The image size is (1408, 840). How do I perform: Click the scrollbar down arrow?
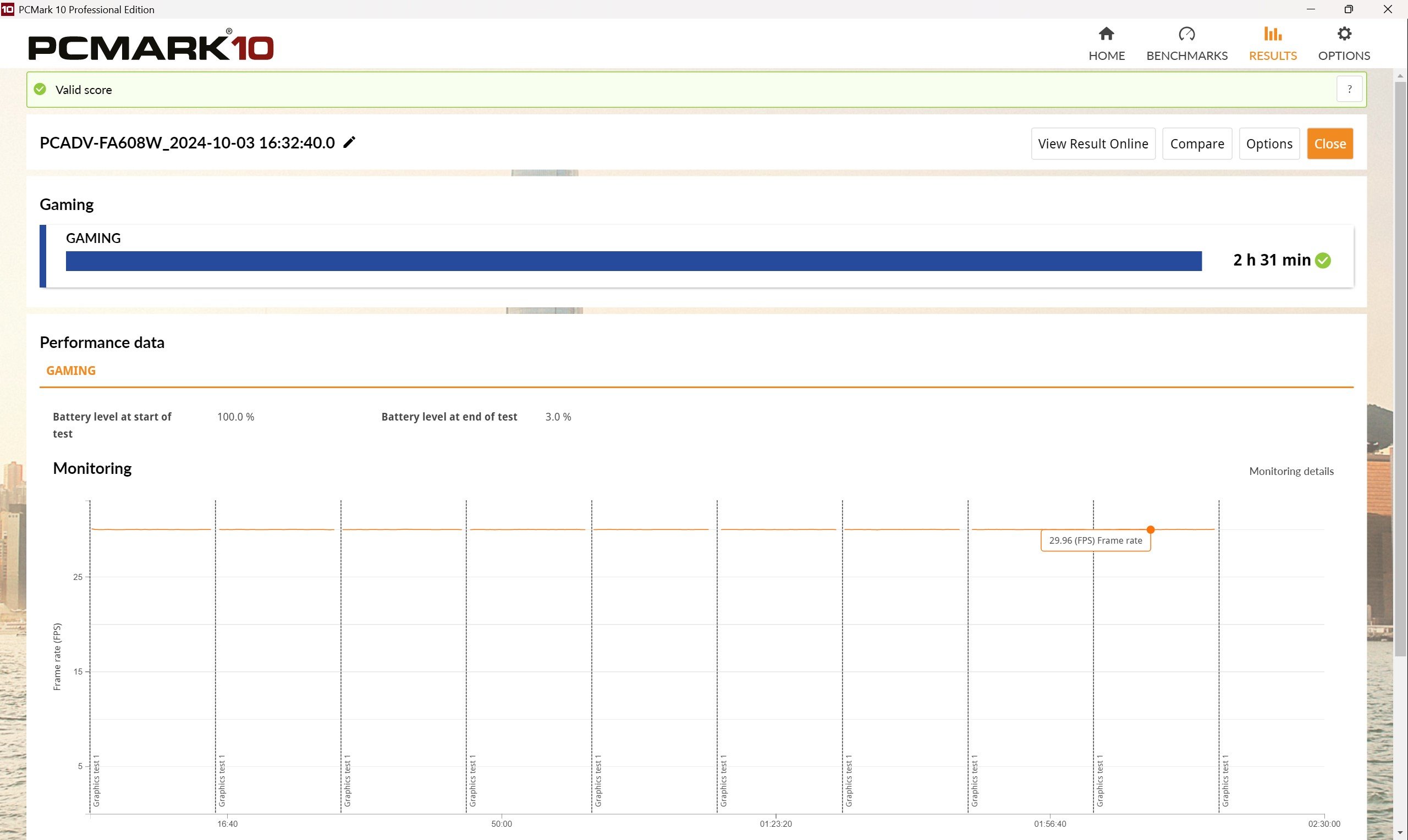1400,833
